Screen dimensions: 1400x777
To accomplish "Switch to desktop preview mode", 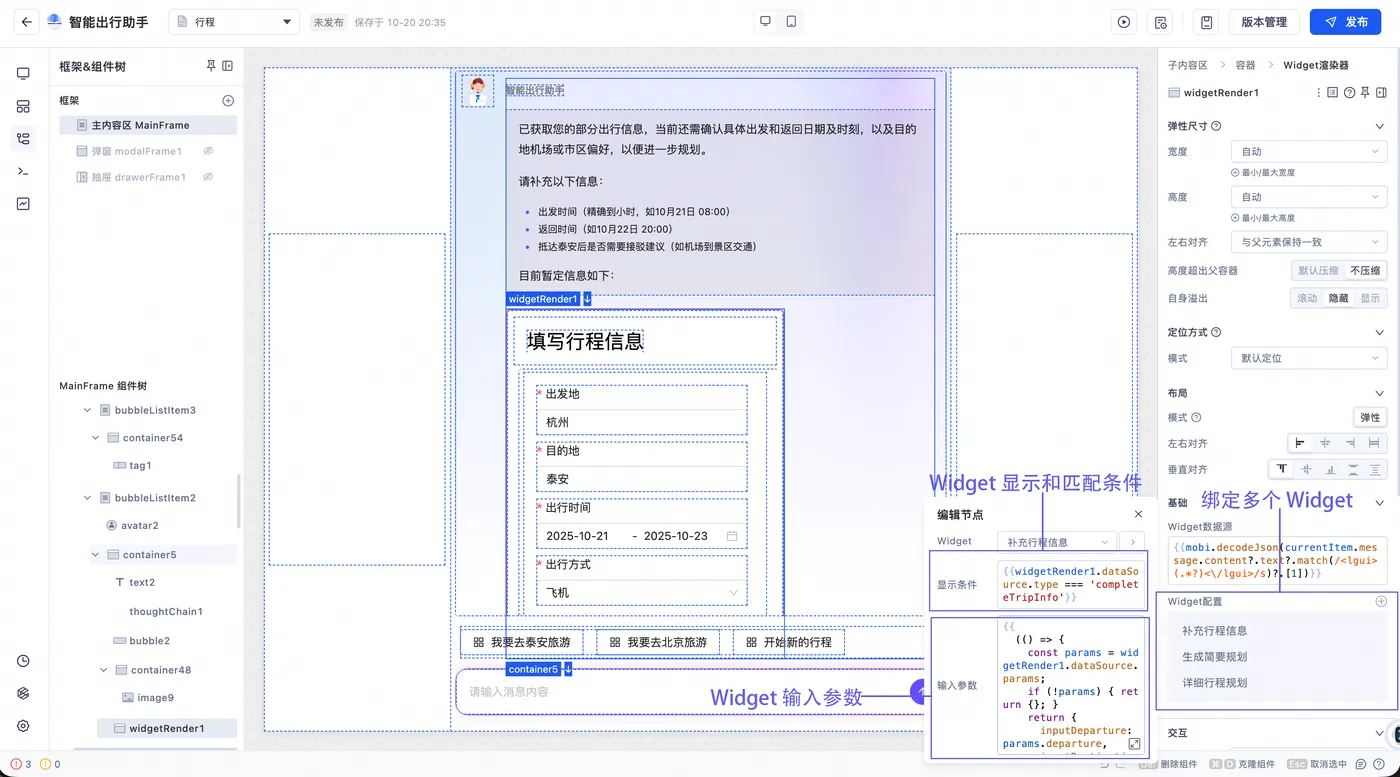I will (x=766, y=21).
